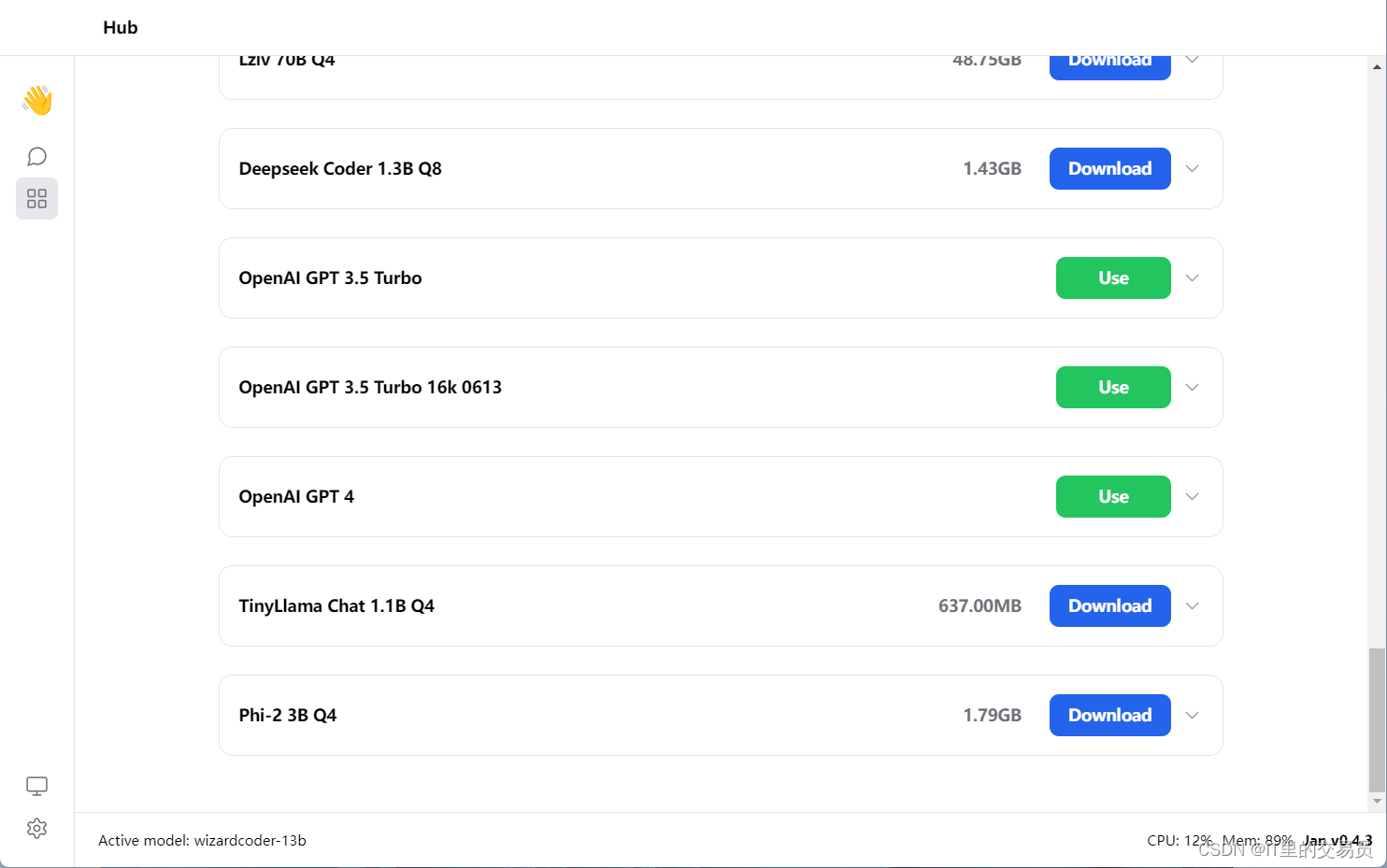Use OpenAI GPT 3.5 Turbo model
This screenshot has width=1387, height=868.
click(x=1113, y=277)
